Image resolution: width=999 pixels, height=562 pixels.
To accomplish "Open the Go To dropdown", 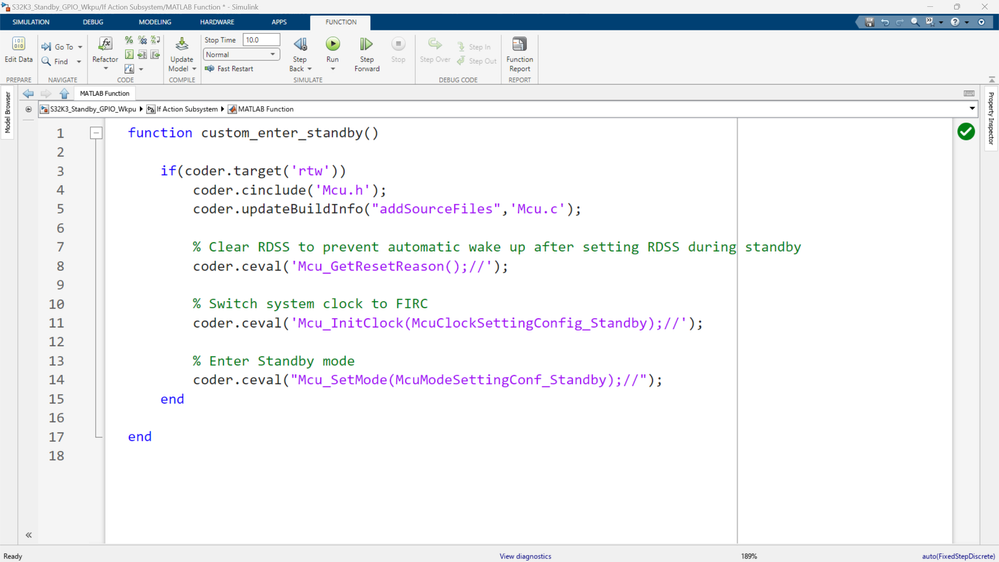I will point(80,47).
